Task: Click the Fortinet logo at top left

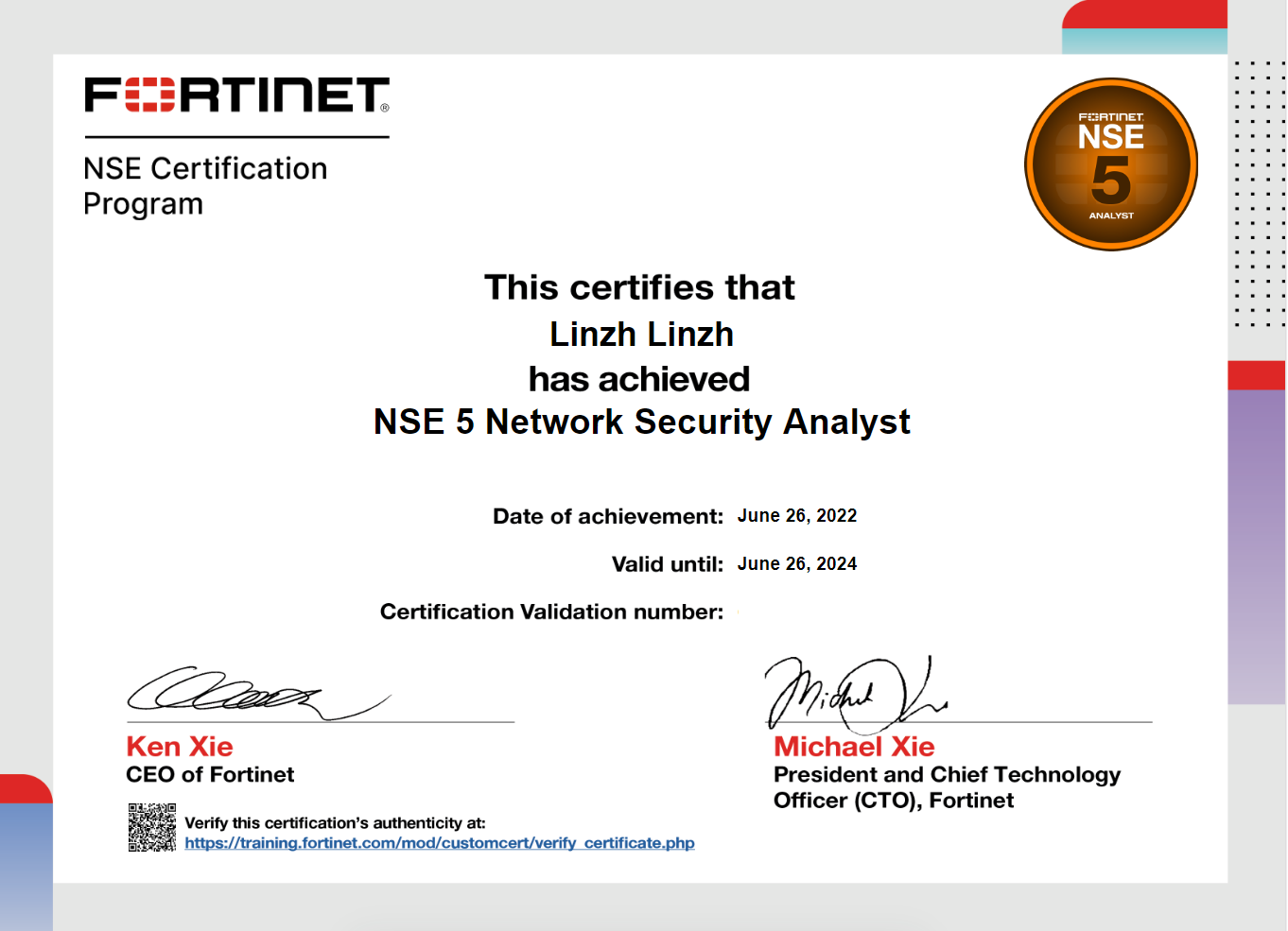Action: coord(236,95)
